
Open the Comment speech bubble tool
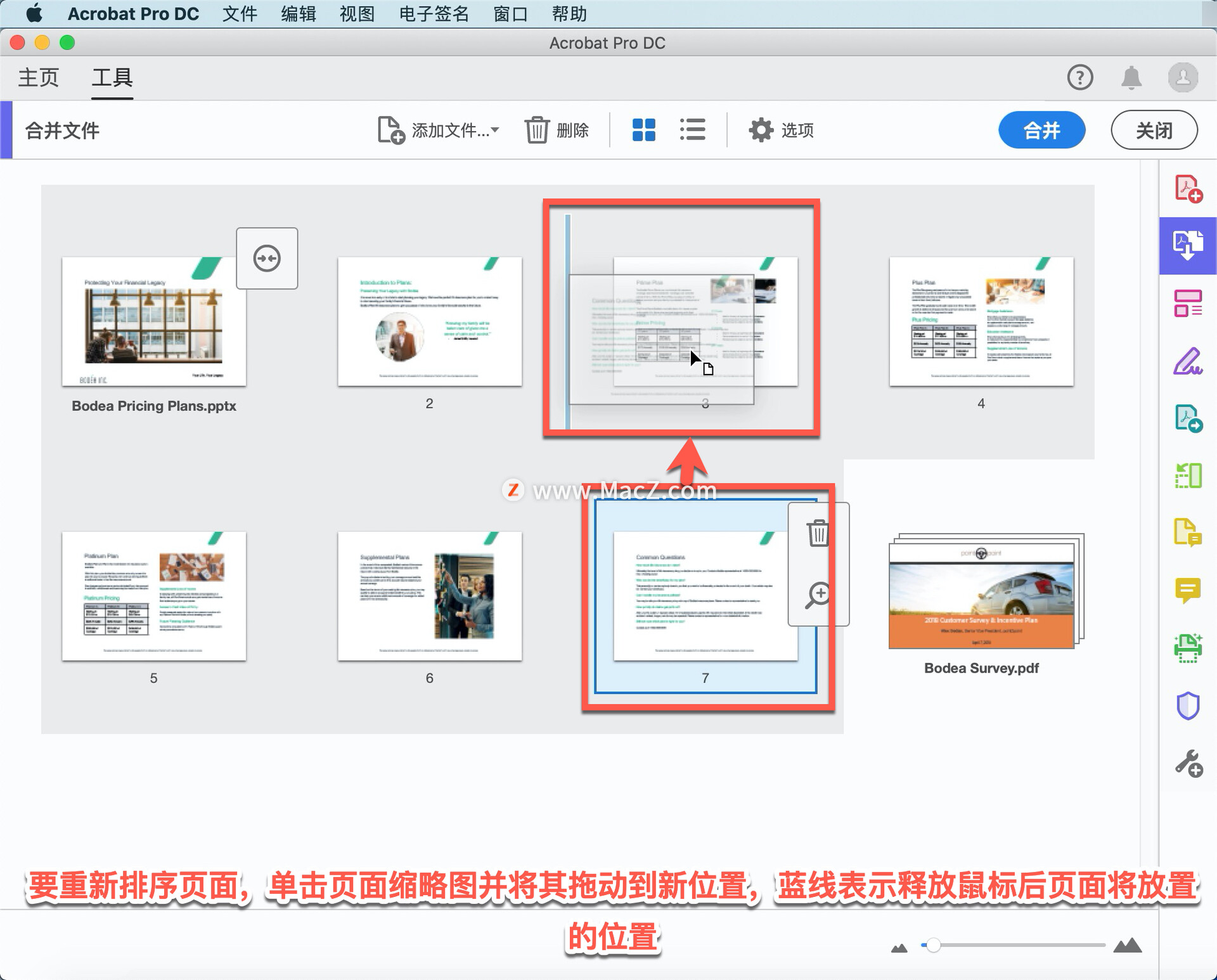click(1188, 590)
